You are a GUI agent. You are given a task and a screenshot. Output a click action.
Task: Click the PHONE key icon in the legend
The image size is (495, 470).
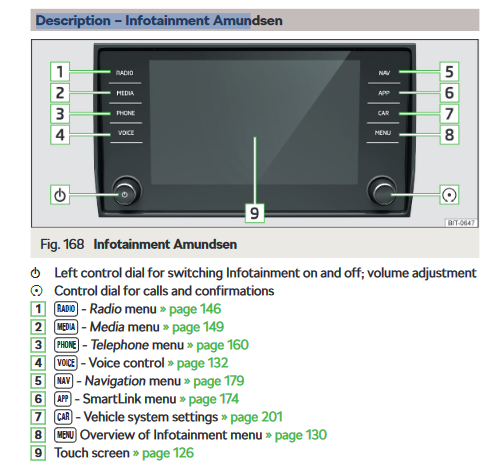coord(66,345)
